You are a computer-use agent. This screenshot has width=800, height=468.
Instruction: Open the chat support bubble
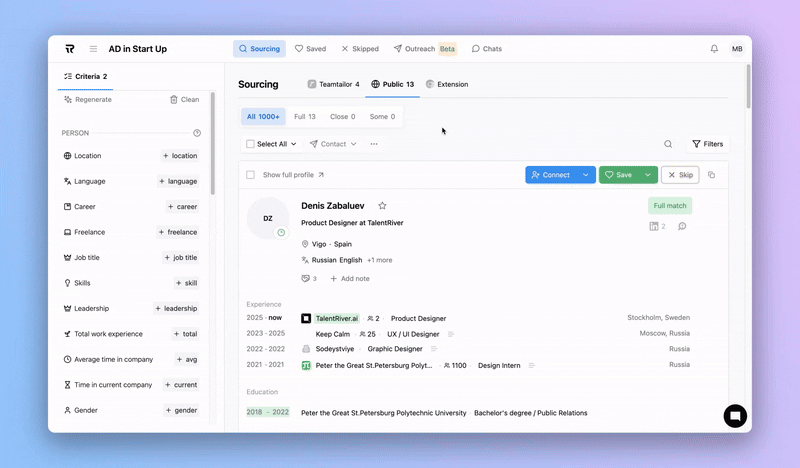point(735,416)
